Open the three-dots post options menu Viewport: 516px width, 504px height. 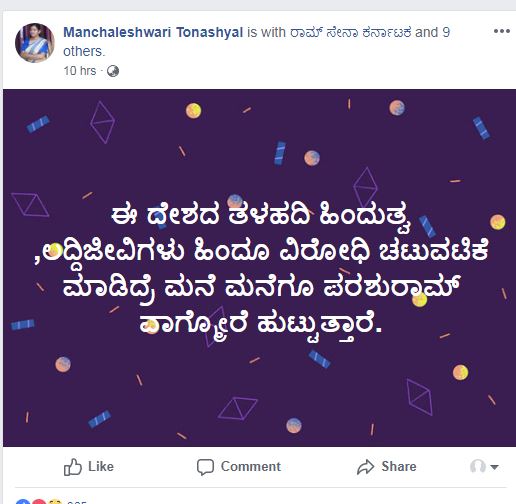(502, 31)
